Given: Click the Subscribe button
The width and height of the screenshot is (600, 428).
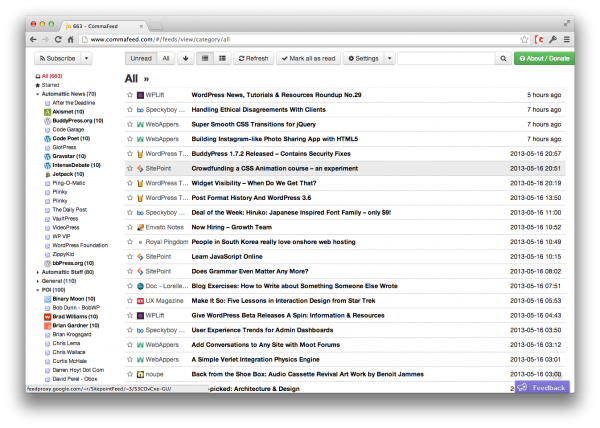Looking at the screenshot, I should 58,59.
